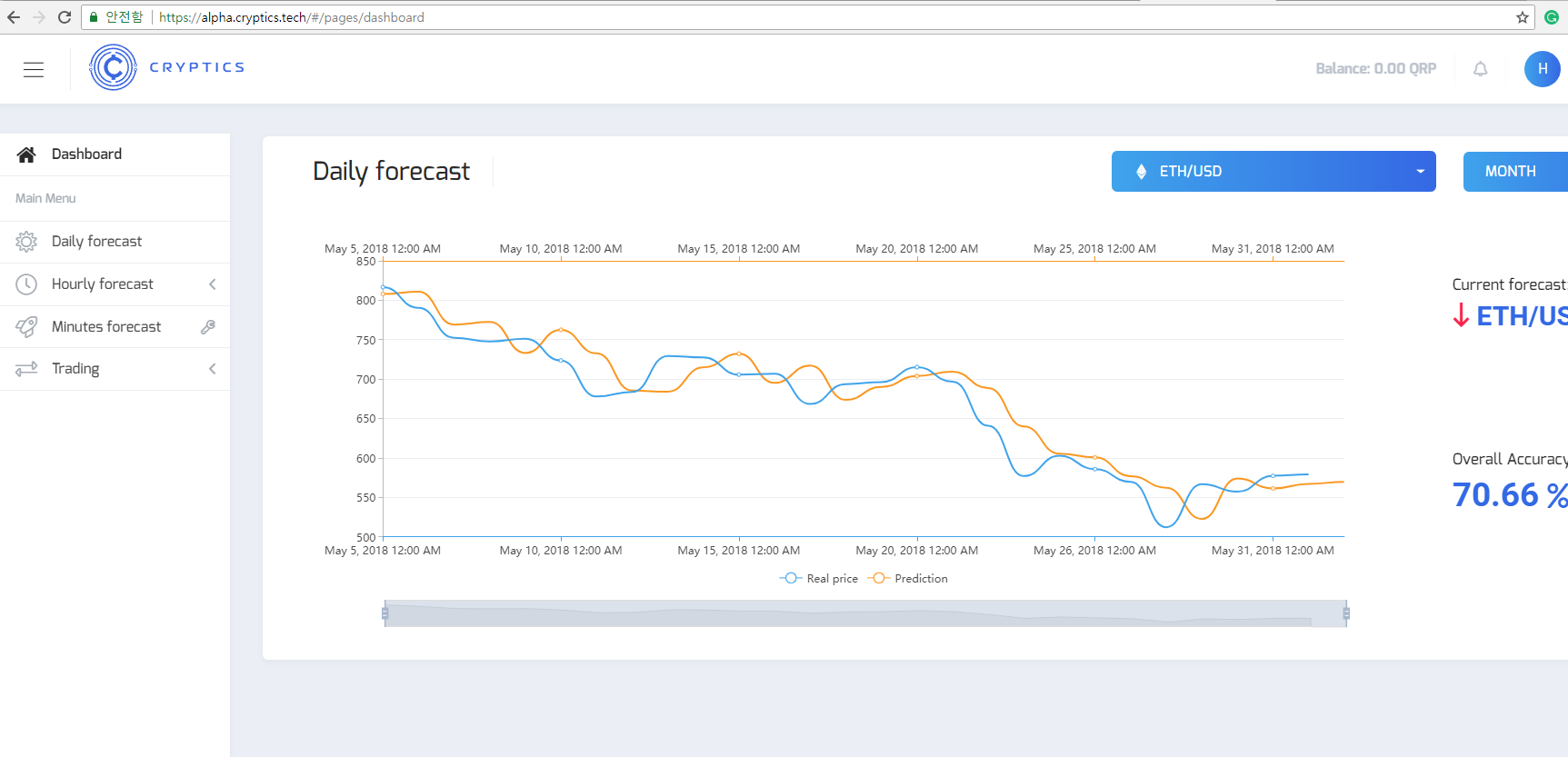Click the Current forecast label
The image size is (1568, 757).
pyautogui.click(x=1510, y=284)
